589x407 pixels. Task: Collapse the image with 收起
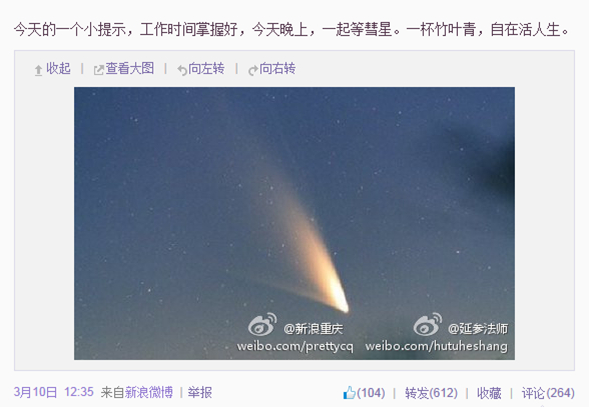58,68
